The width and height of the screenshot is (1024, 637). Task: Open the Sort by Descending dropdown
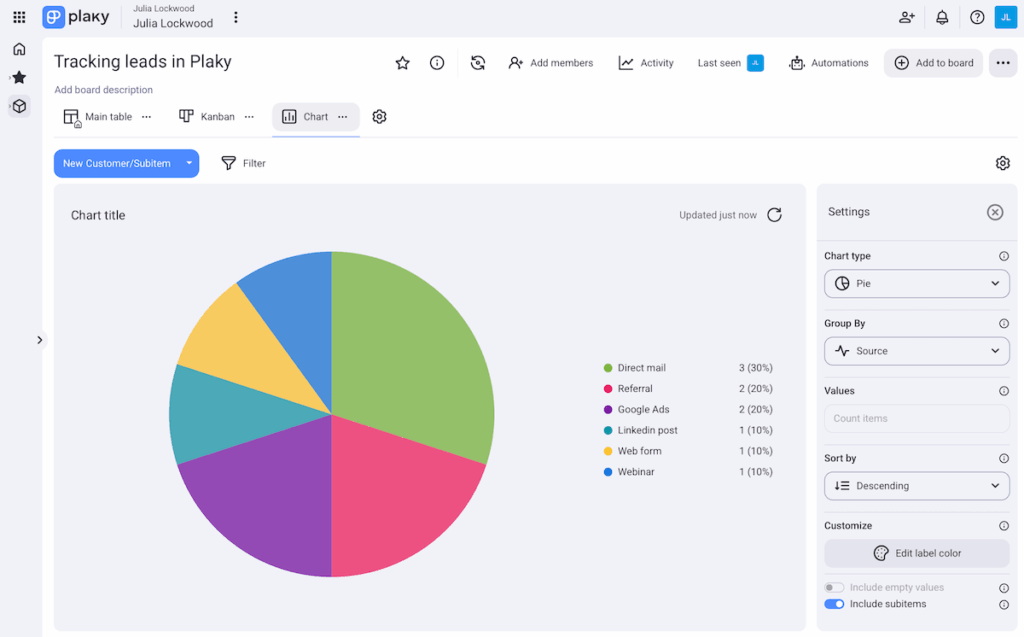point(916,485)
